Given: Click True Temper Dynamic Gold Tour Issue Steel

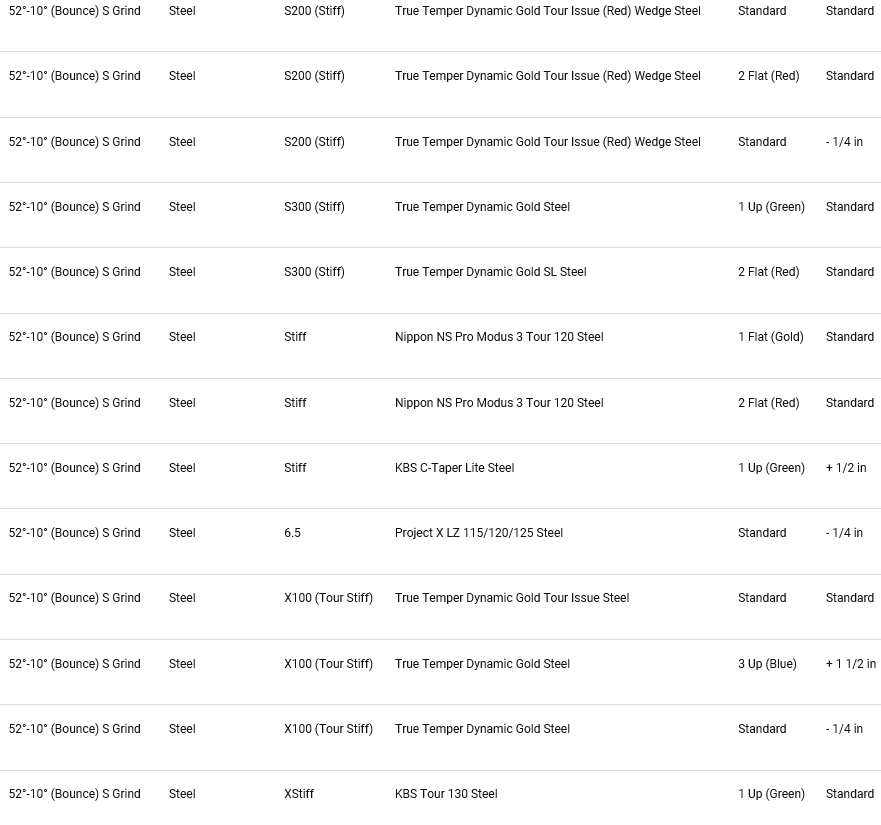Looking at the screenshot, I should 511,598.
